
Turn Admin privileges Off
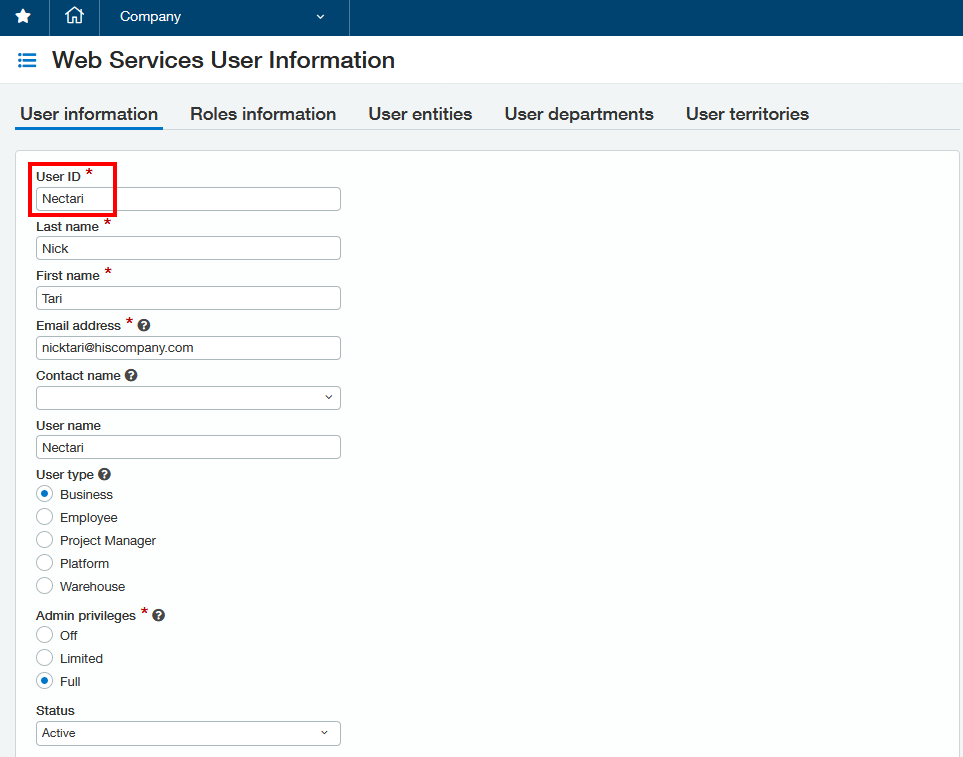tap(44, 636)
